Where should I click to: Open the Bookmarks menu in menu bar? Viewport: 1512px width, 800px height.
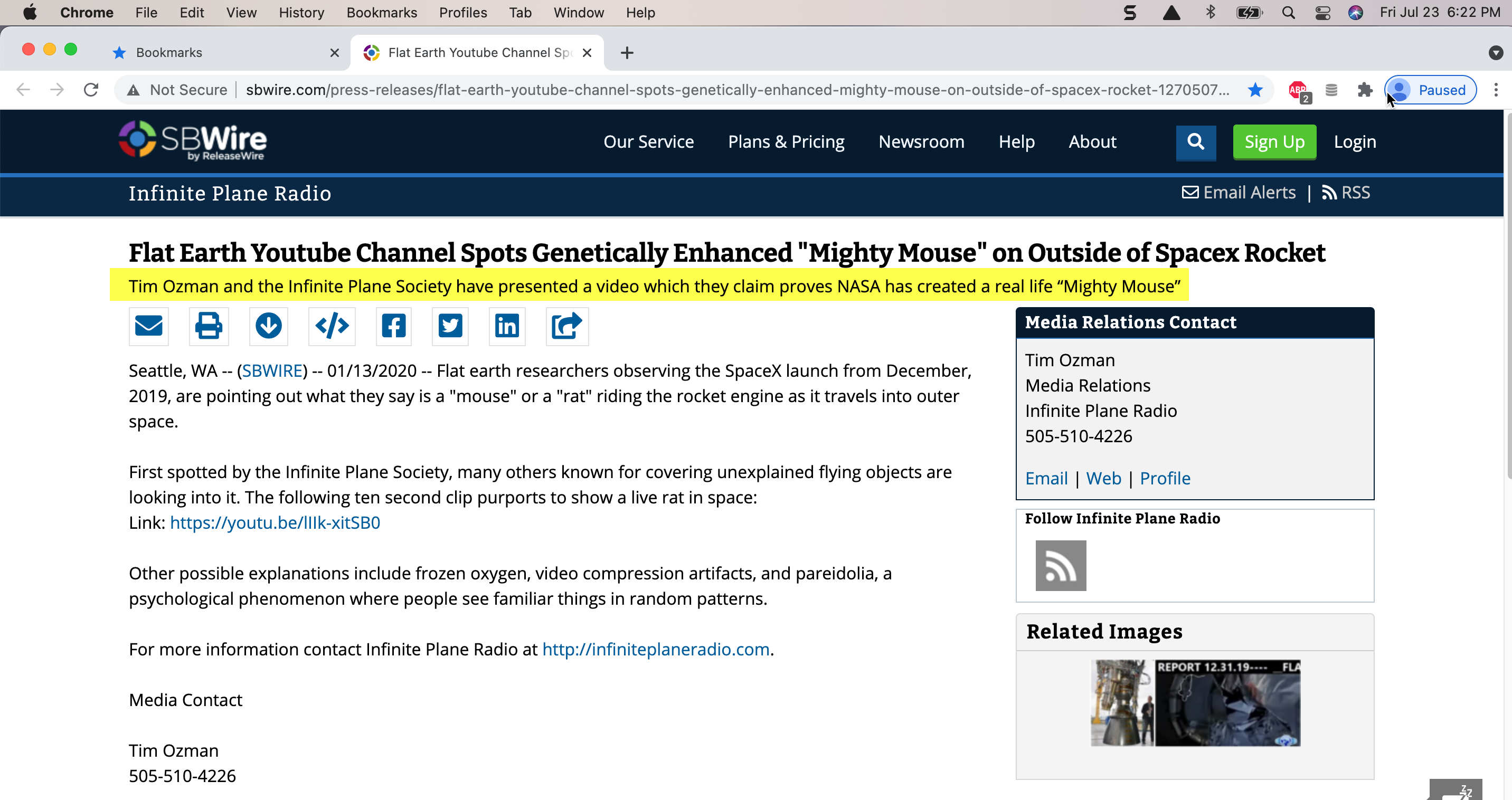(382, 12)
